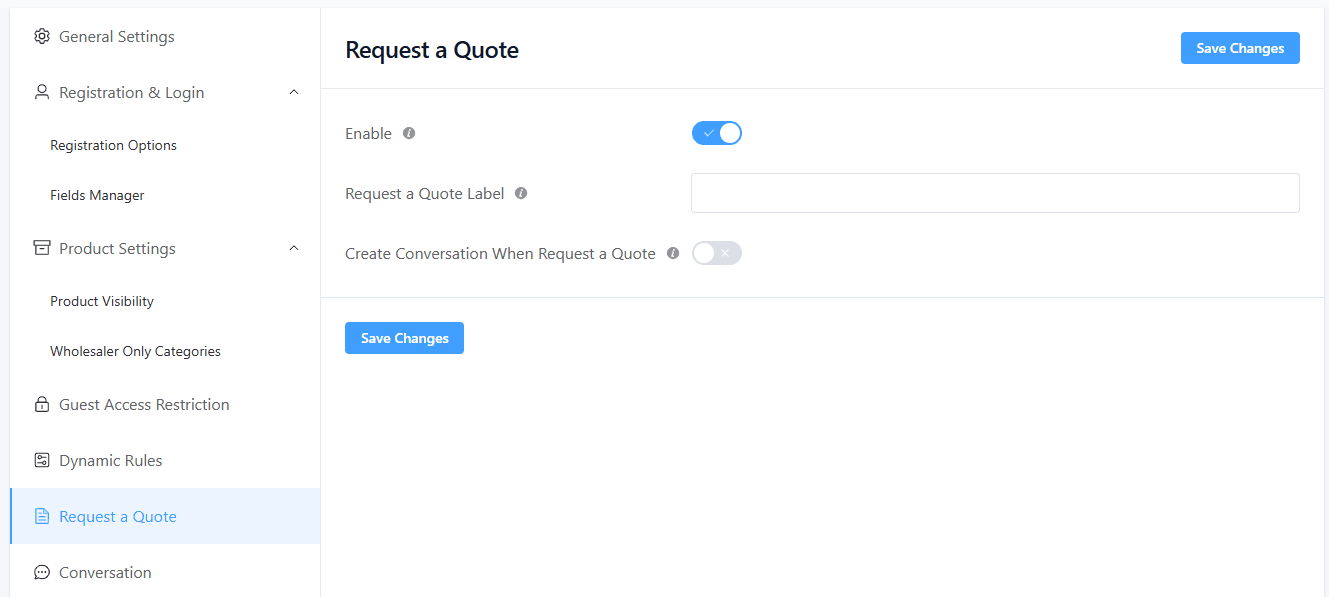Click Registration & Login menu label

131,93
